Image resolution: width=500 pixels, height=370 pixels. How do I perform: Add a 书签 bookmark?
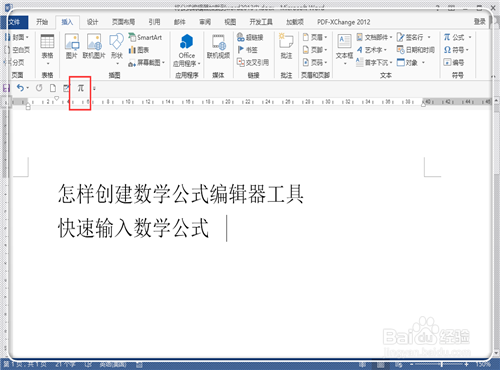point(247,50)
